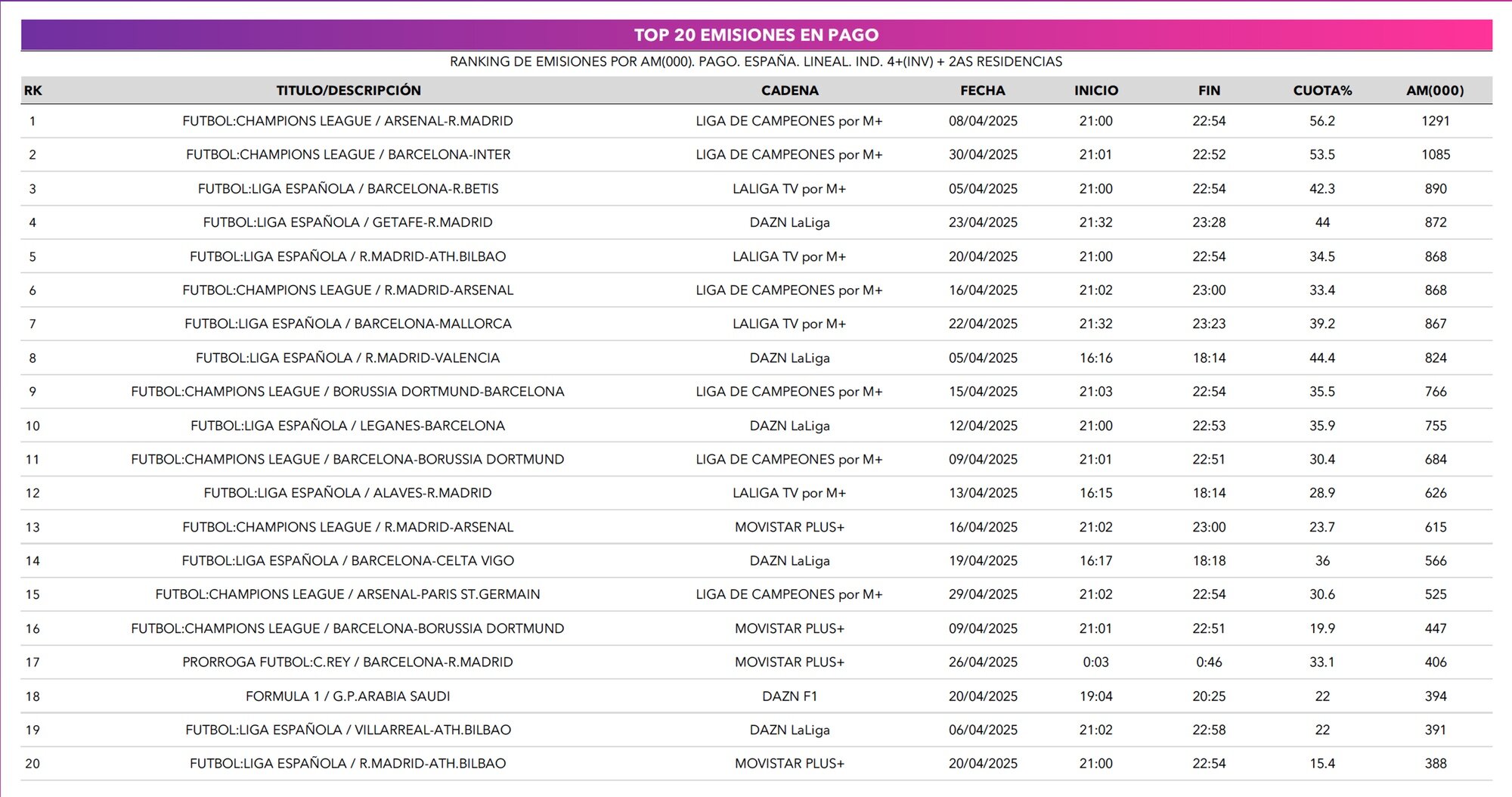Click the AM(000) column header
The width and height of the screenshot is (1512, 797).
1434,91
